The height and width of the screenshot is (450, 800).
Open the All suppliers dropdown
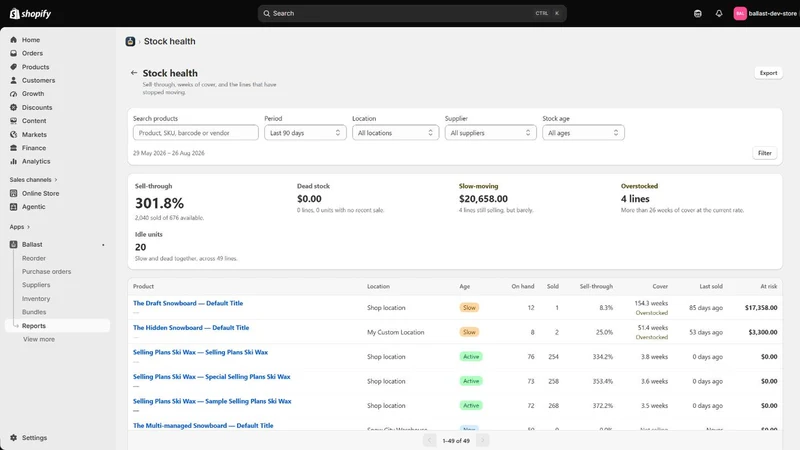point(490,133)
